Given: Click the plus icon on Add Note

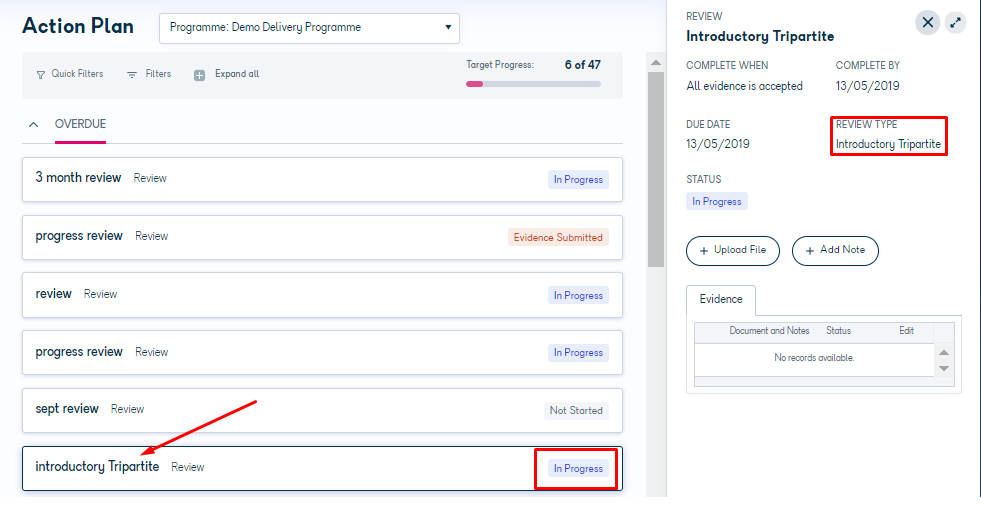Looking at the screenshot, I should (x=810, y=251).
